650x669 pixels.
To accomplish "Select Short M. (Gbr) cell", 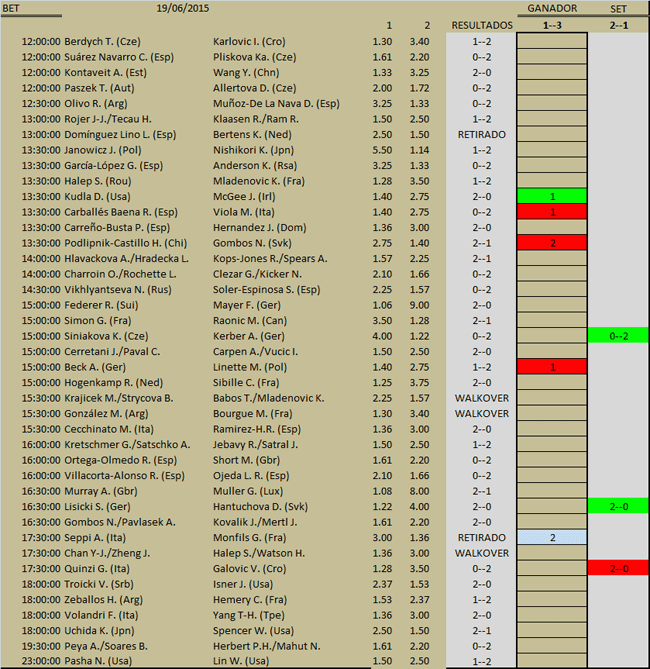I will (246, 460).
